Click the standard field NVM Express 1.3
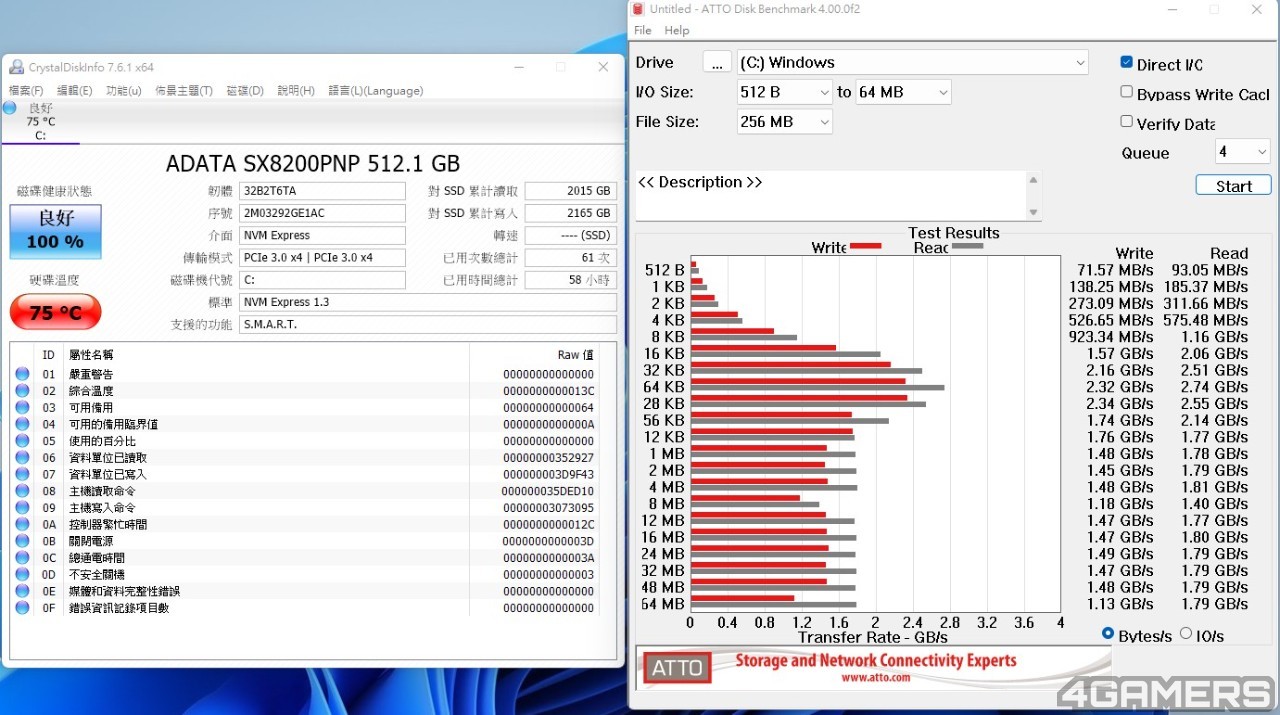1280x715 pixels. [428, 302]
